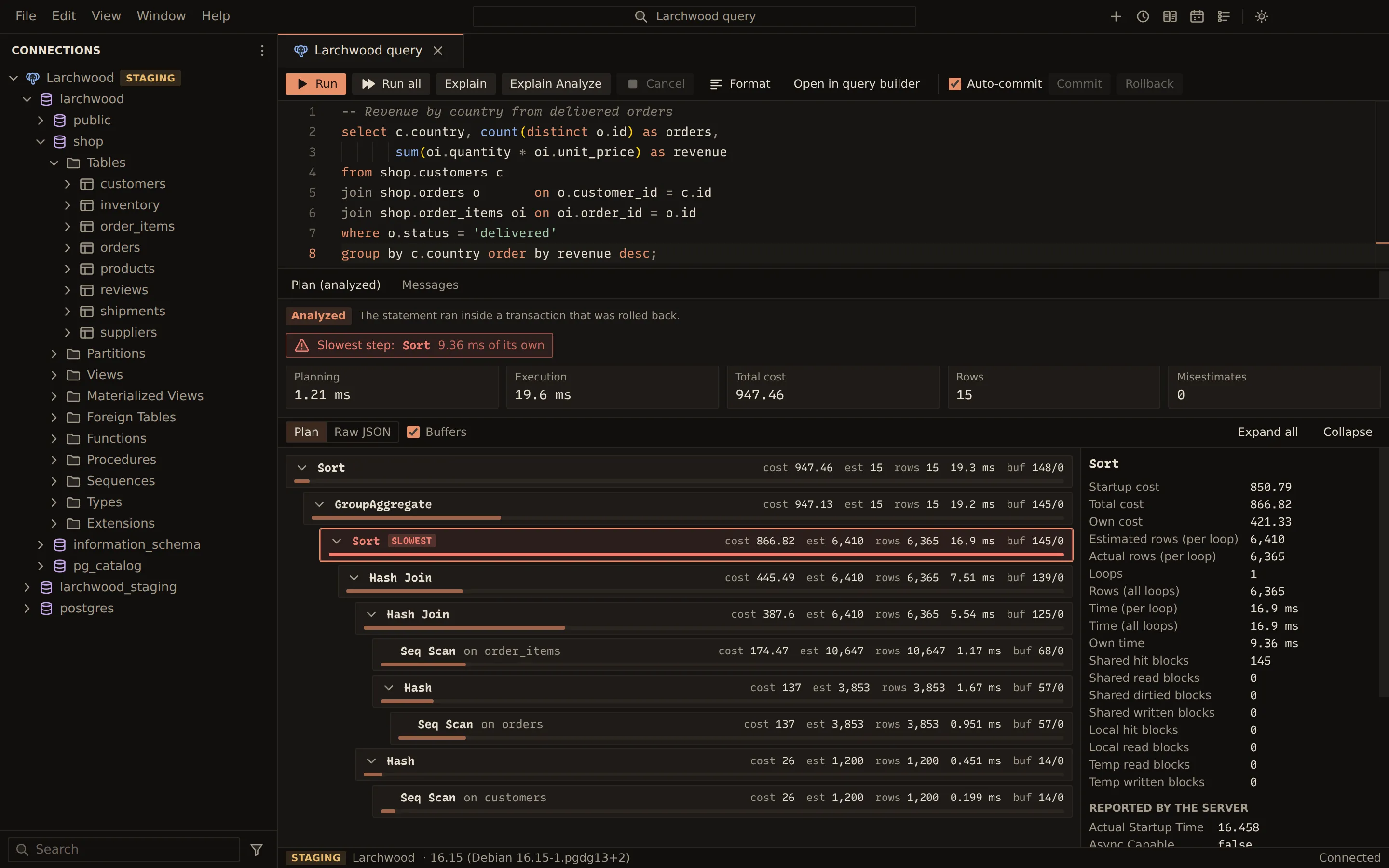The width and height of the screenshot is (1389, 868).
Task: Click Expand all in the plan view
Action: click(1267, 432)
